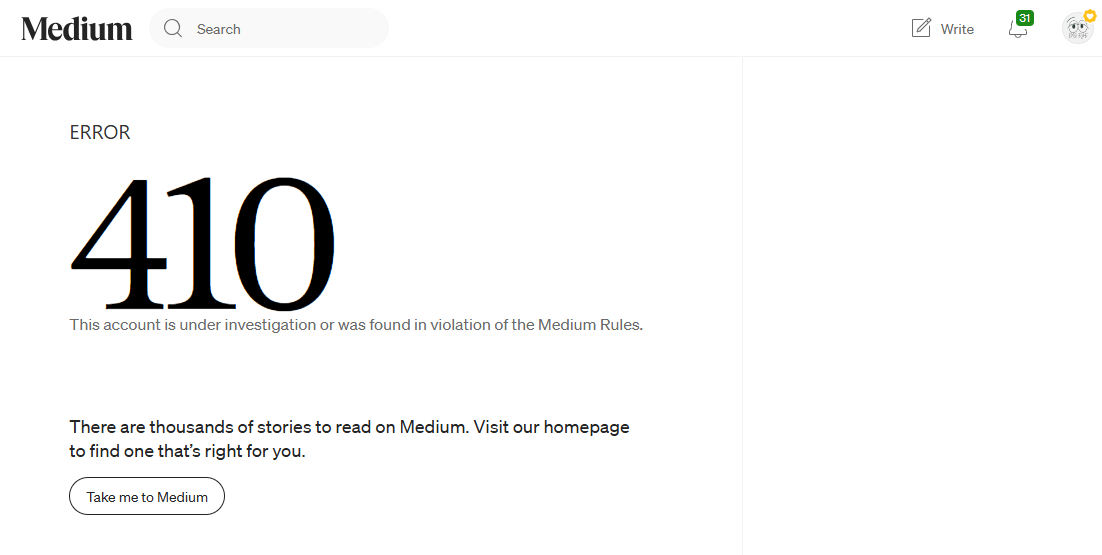
Task: Click the green 31 notification badge
Action: point(1025,18)
